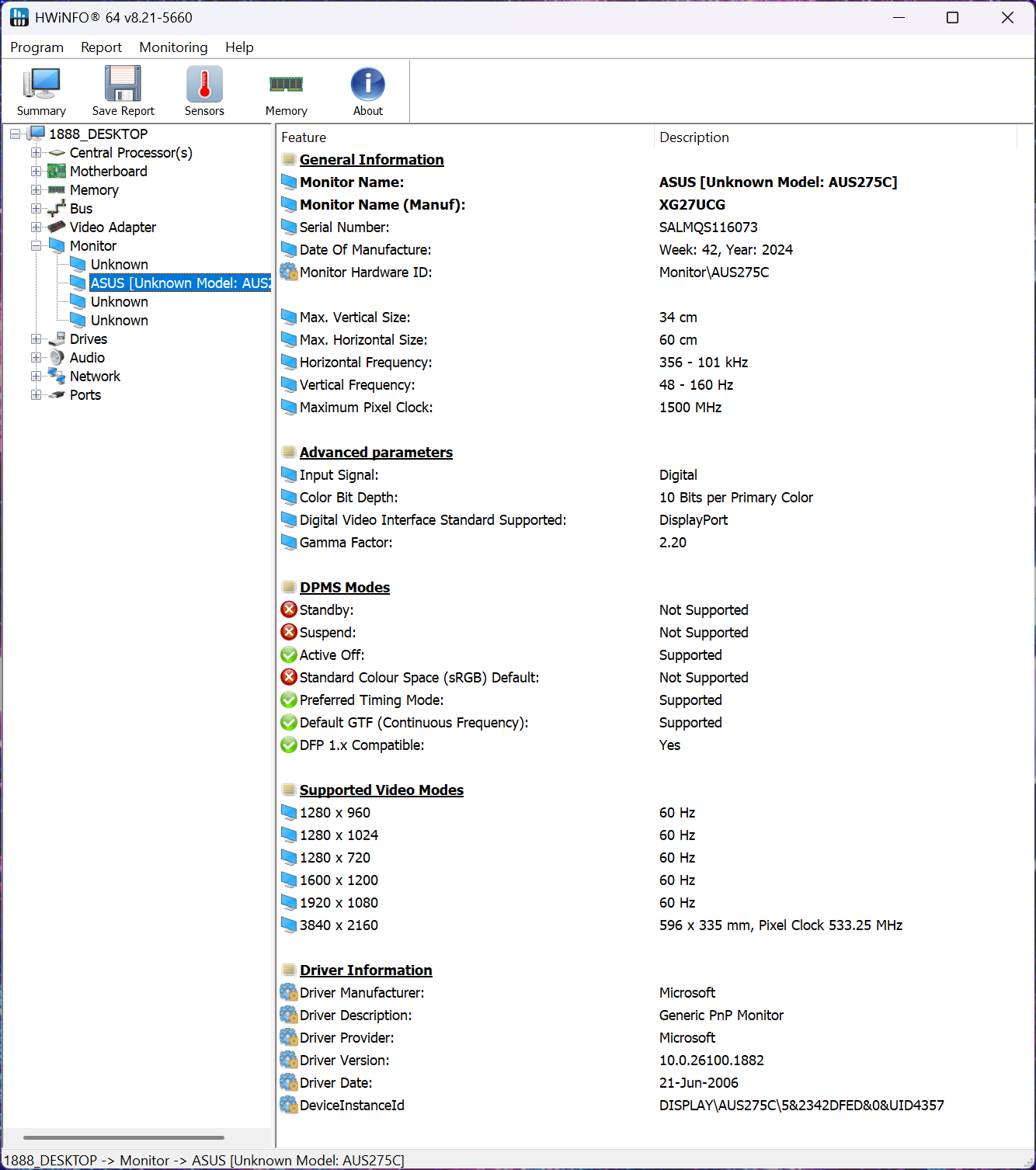Open the Memory module toolbar icon
This screenshot has height=1170, width=1036.
(286, 84)
